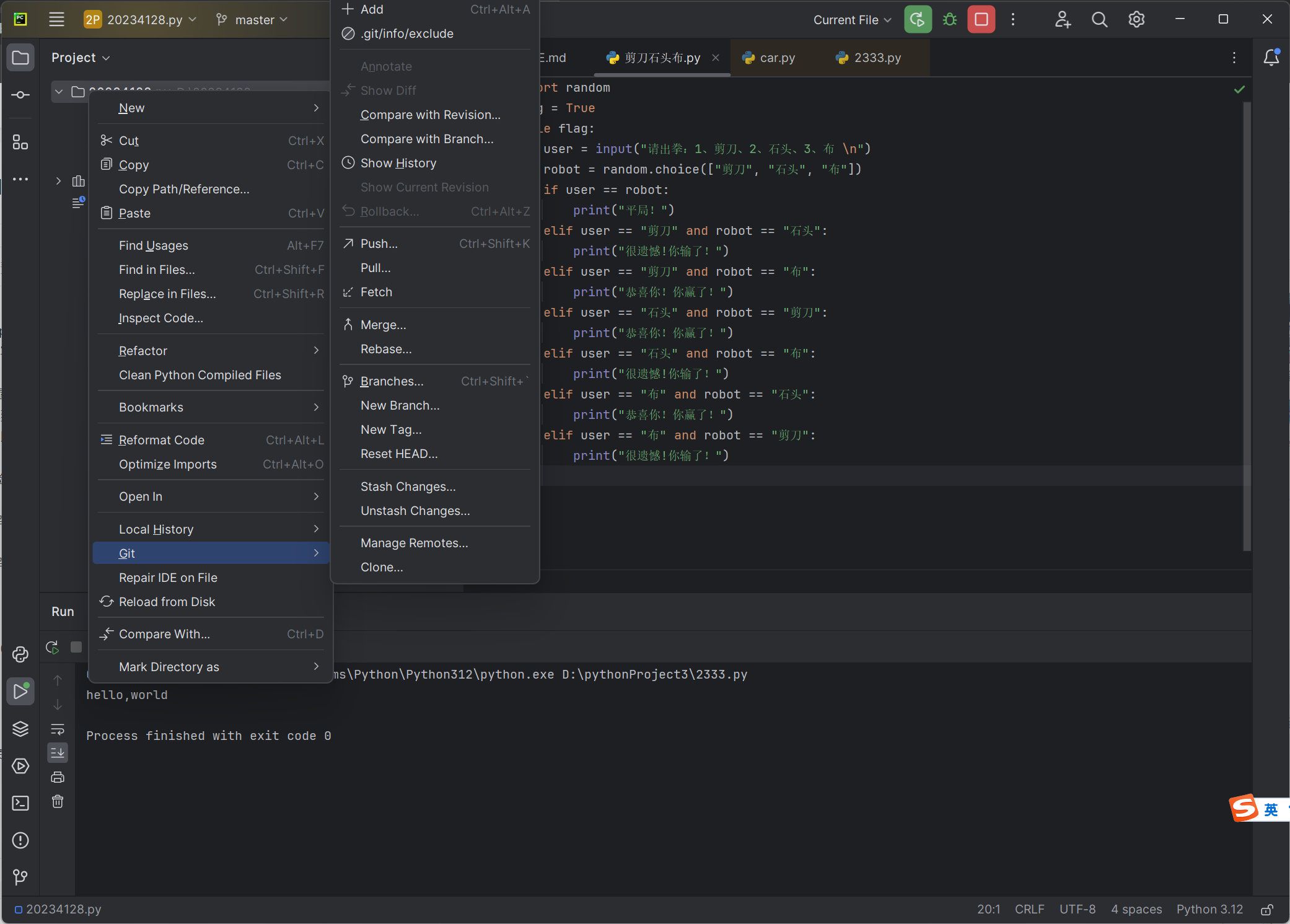Image resolution: width=1290 pixels, height=924 pixels.
Task: Toggle Soft-Wrap in run console
Action: [58, 729]
